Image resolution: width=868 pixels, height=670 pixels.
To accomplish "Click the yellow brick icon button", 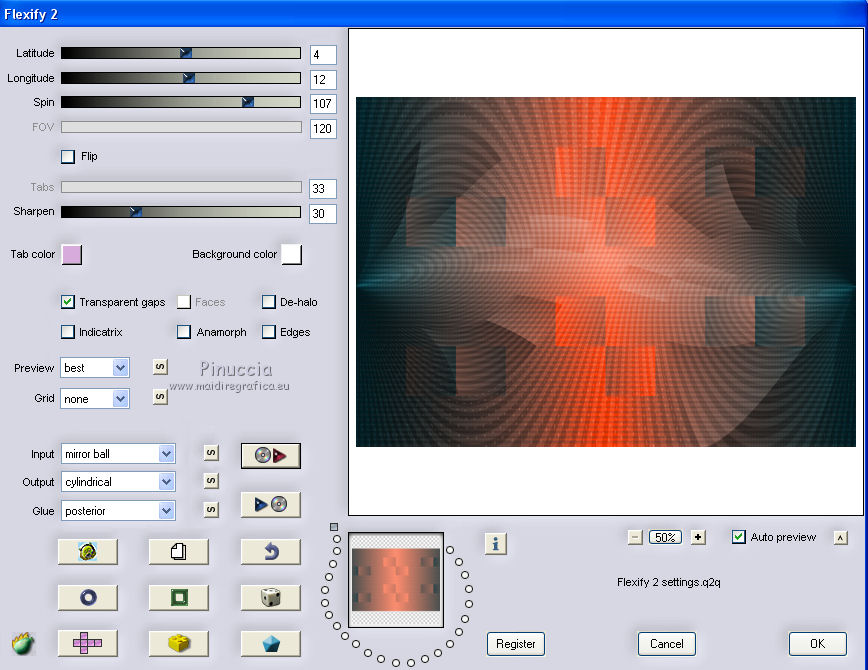I will (178, 643).
